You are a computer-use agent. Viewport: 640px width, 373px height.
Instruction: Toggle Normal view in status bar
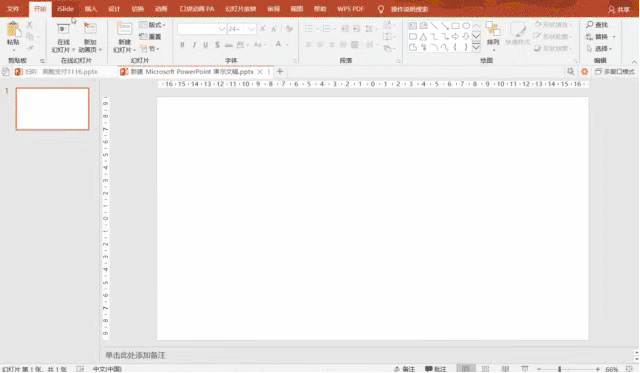tap(466, 369)
